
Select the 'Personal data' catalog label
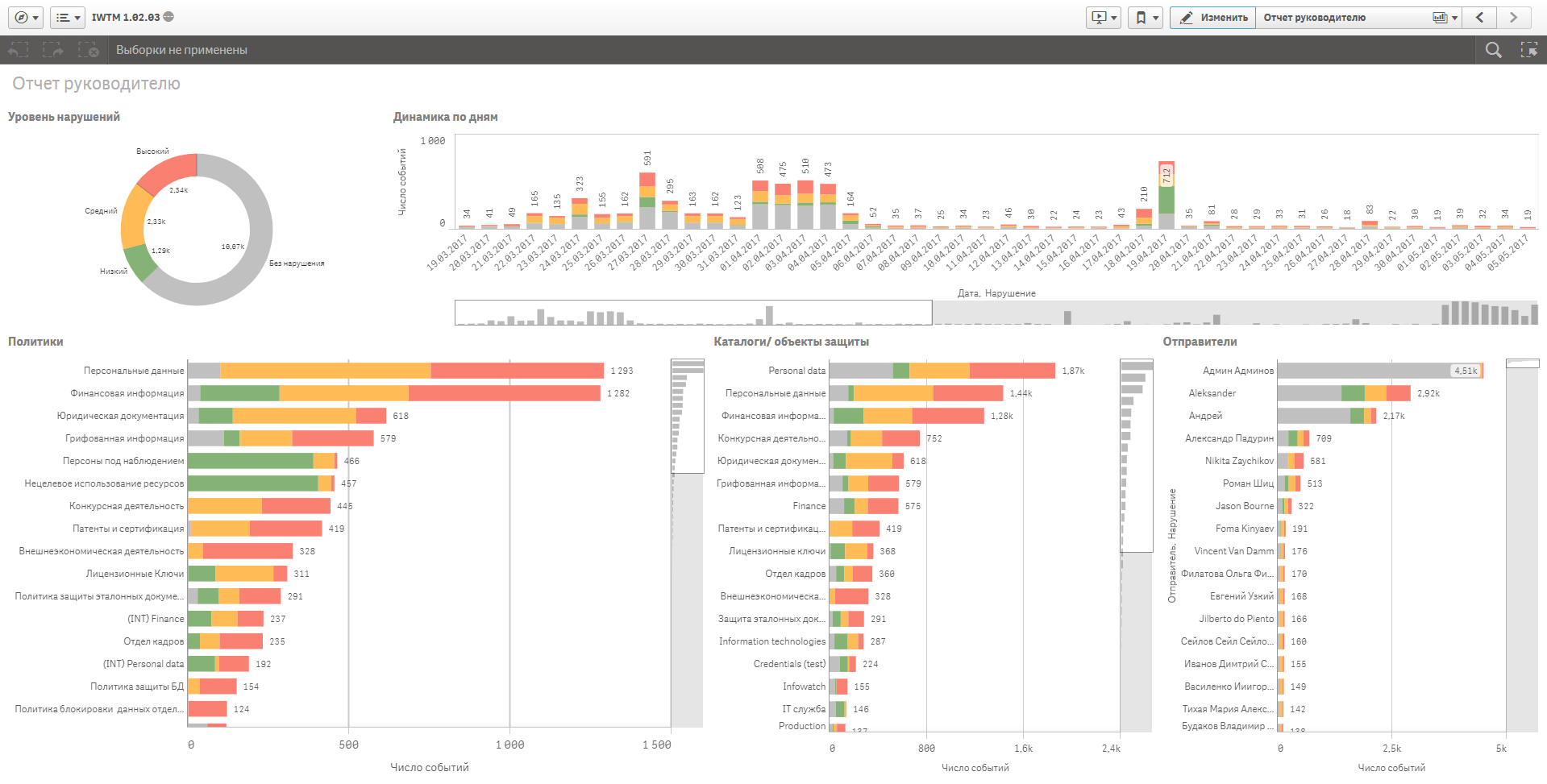(797, 371)
